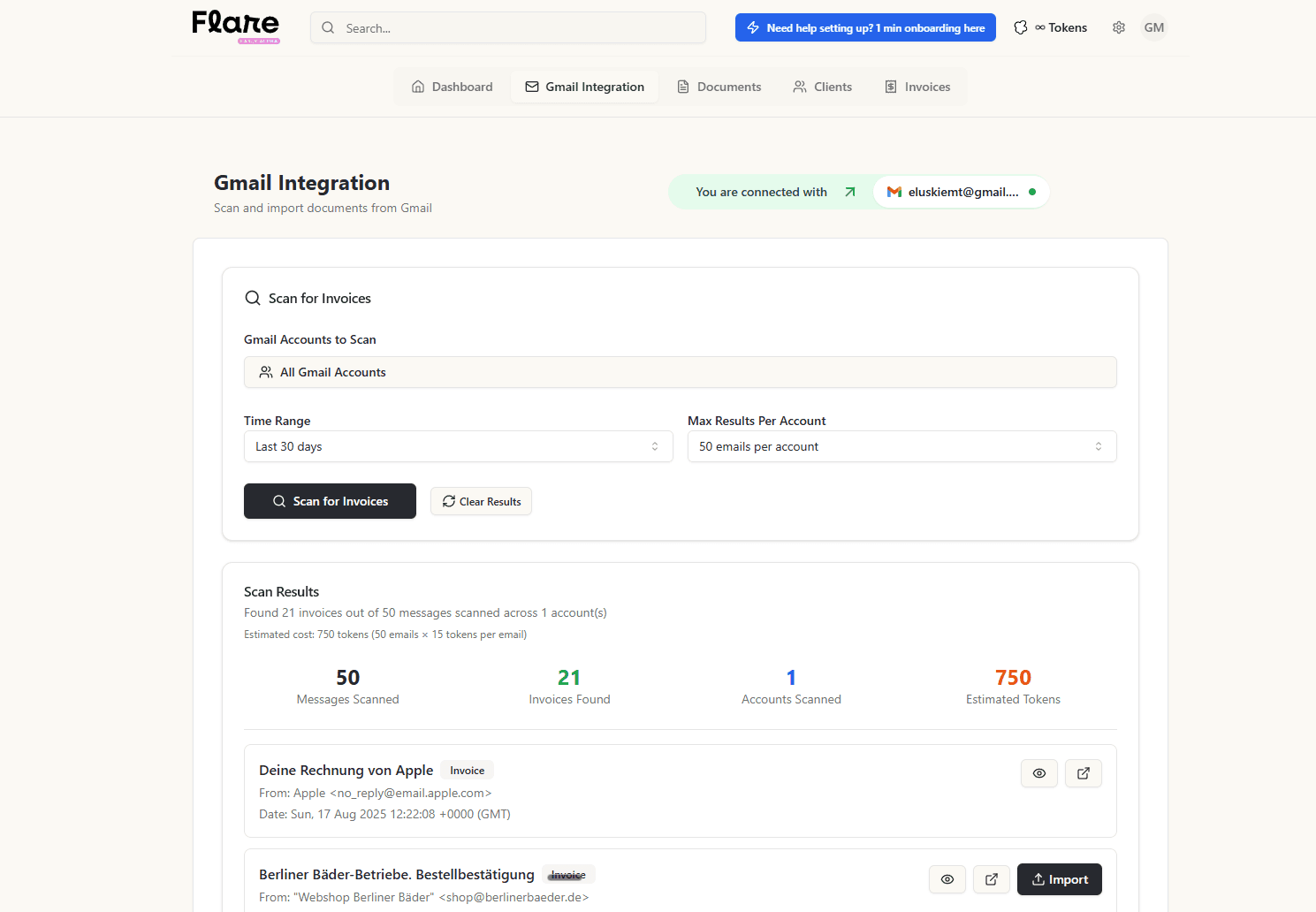Viewport: 1316px width, 912px height.
Task: Click the Invoice badge on Berliner Bäder email
Action: (568, 874)
